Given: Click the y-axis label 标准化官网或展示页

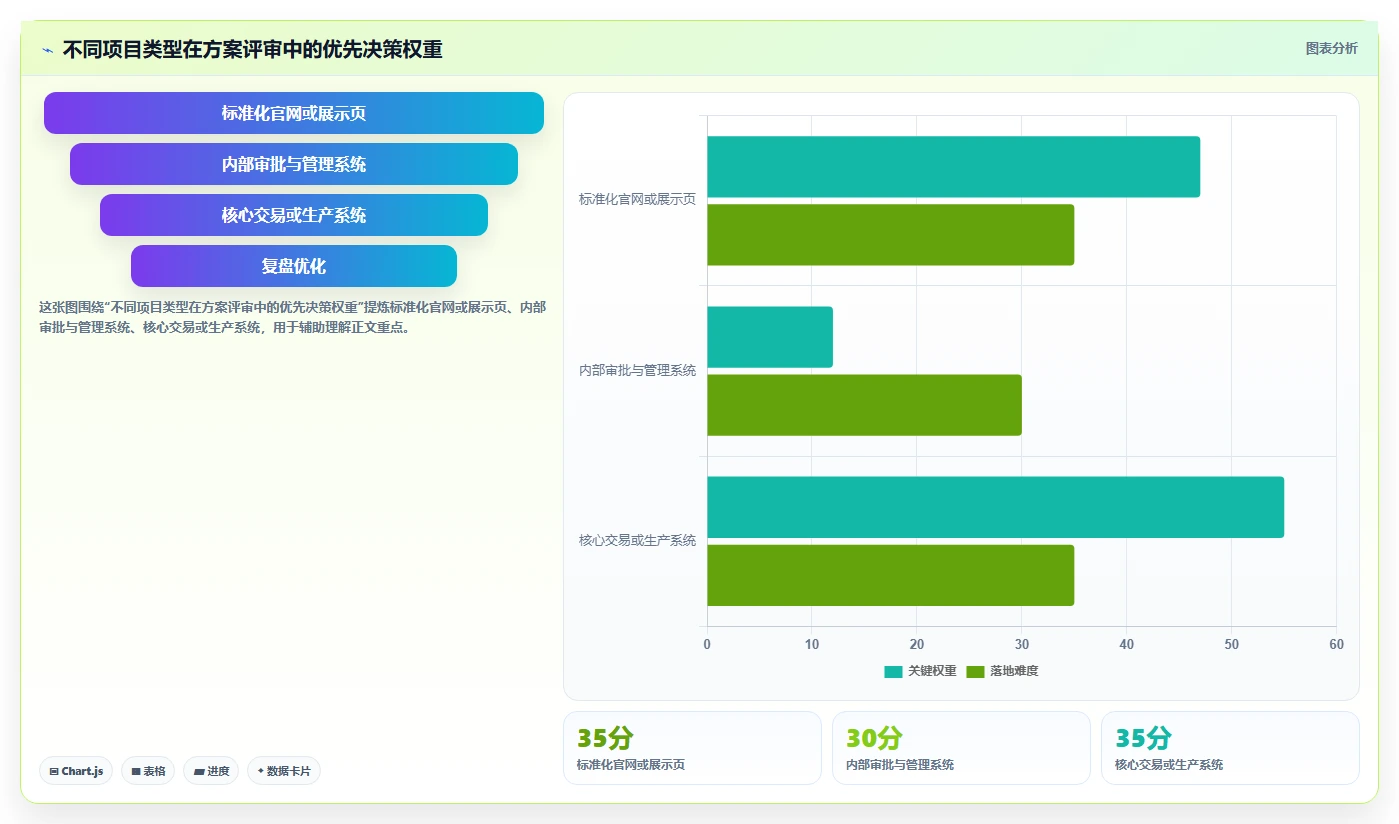Looking at the screenshot, I should point(637,200).
